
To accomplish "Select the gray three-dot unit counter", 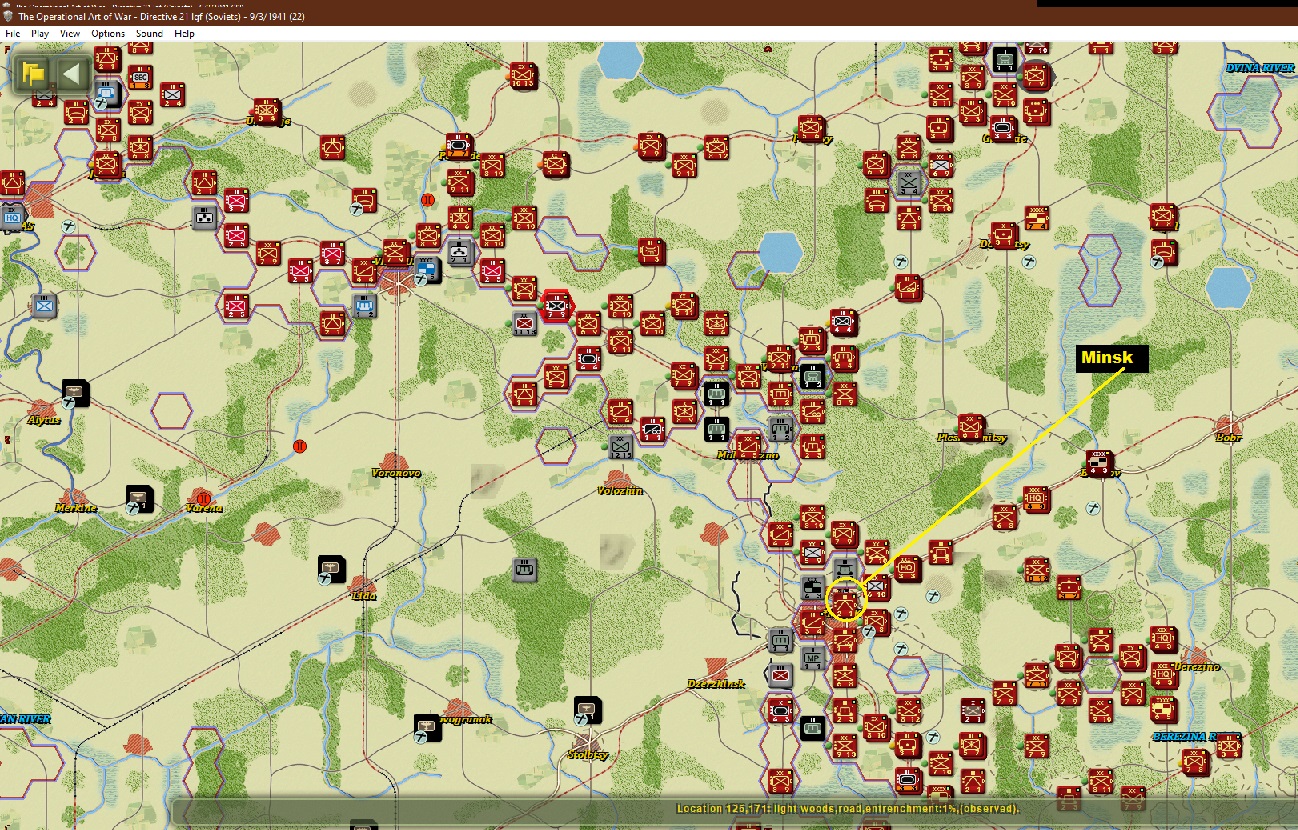I will point(206,216).
